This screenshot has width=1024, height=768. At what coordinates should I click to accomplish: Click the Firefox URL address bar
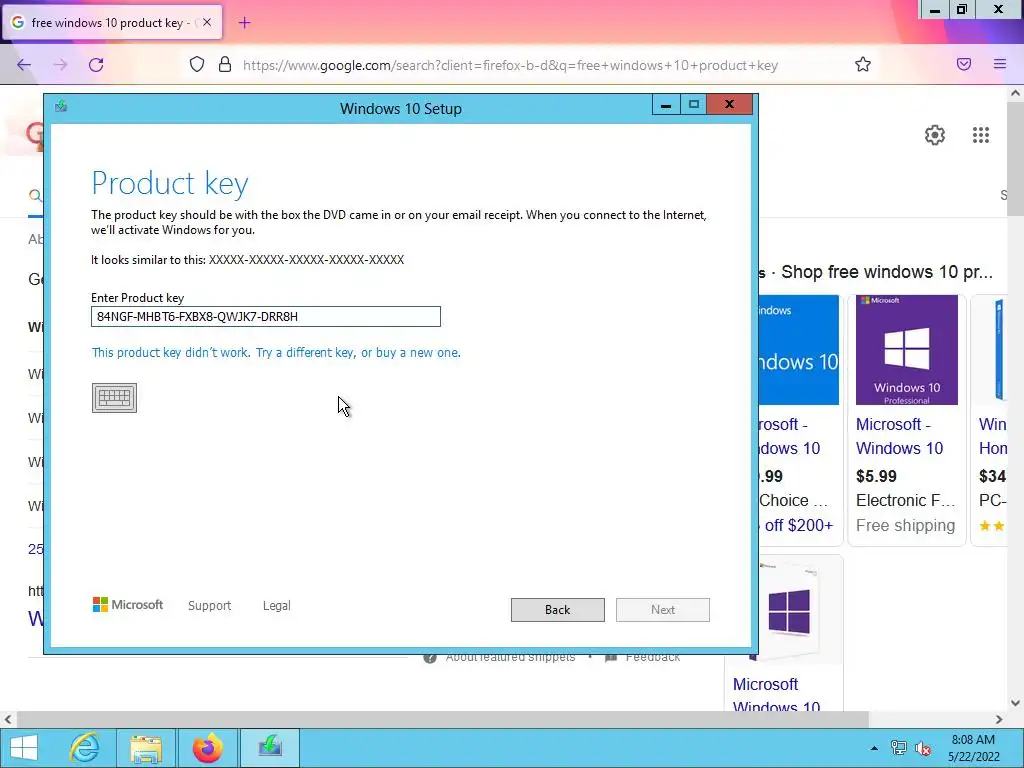pos(510,65)
